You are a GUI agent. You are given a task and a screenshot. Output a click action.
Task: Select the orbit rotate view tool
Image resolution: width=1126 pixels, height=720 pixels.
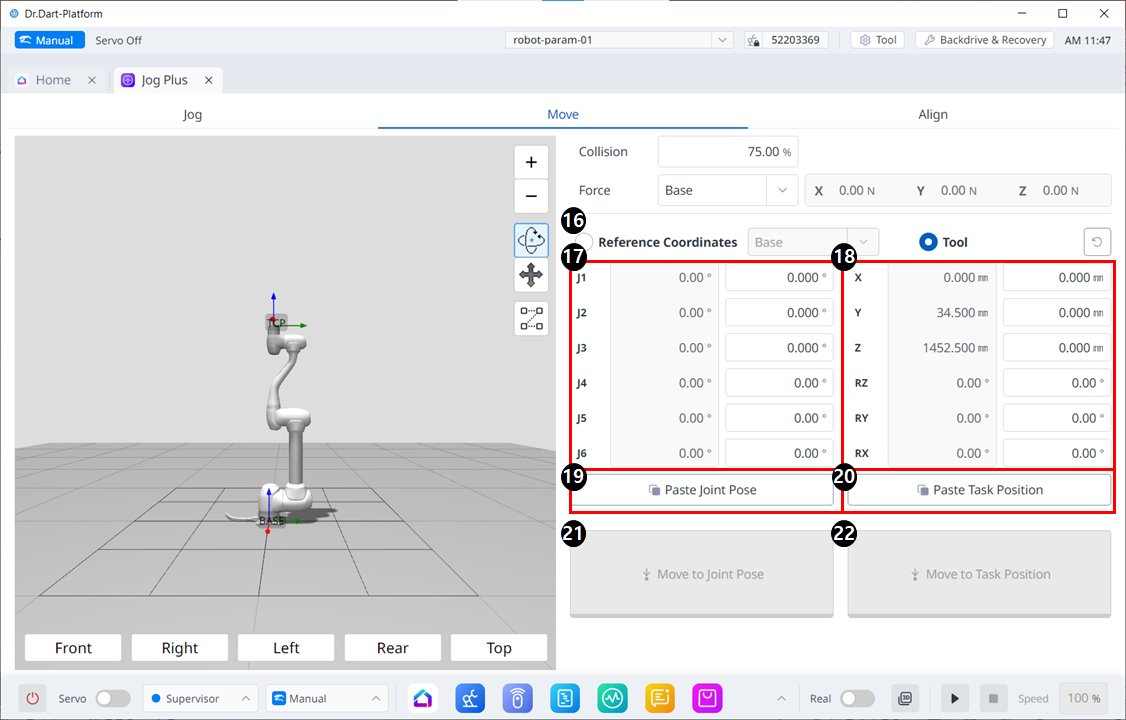(x=531, y=241)
